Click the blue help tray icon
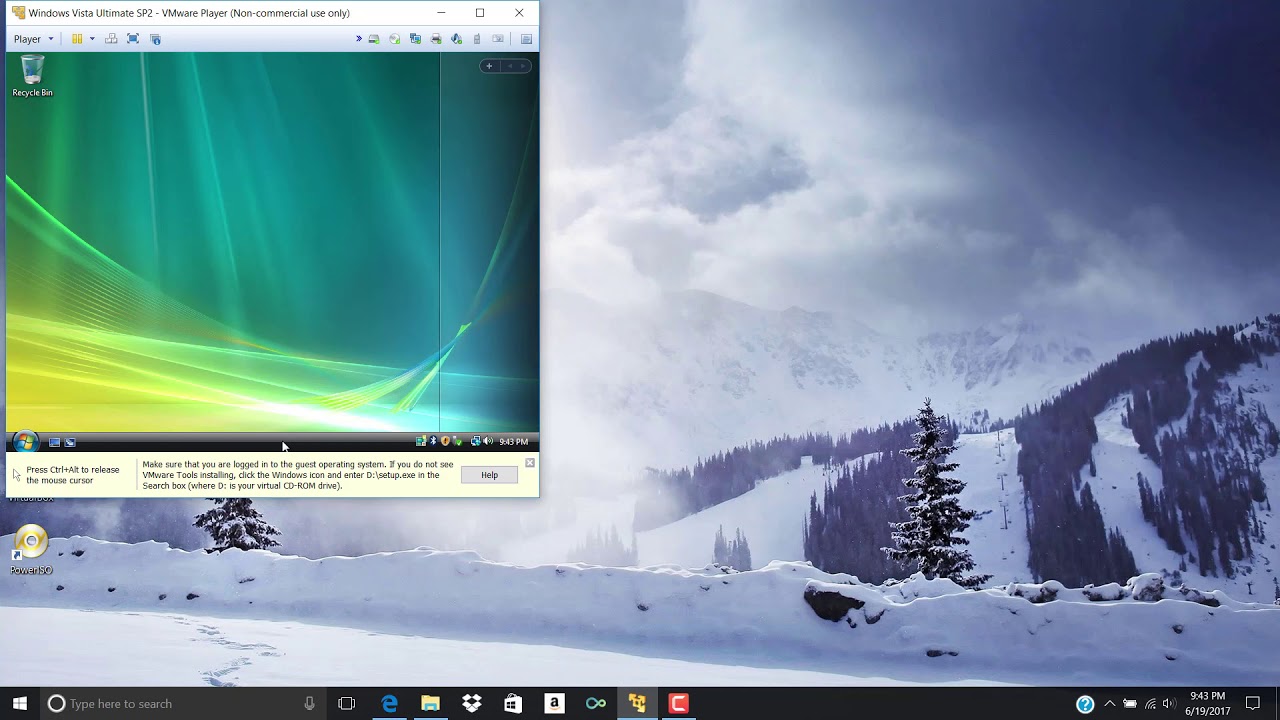The height and width of the screenshot is (720, 1280). point(1085,704)
